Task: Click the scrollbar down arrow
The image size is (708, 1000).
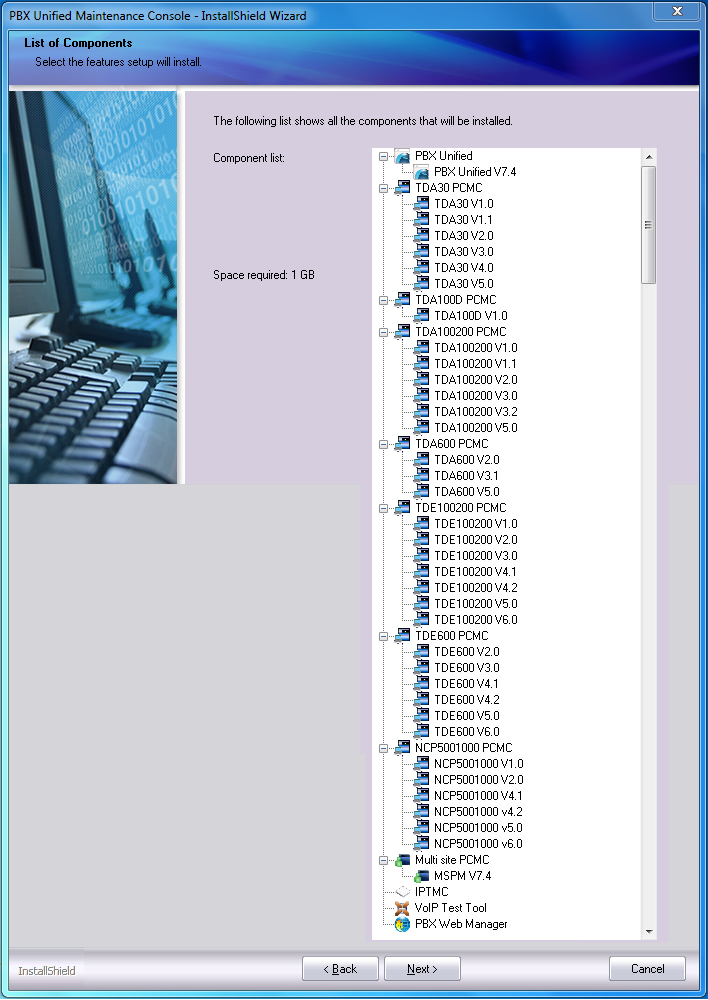Action: click(x=649, y=932)
